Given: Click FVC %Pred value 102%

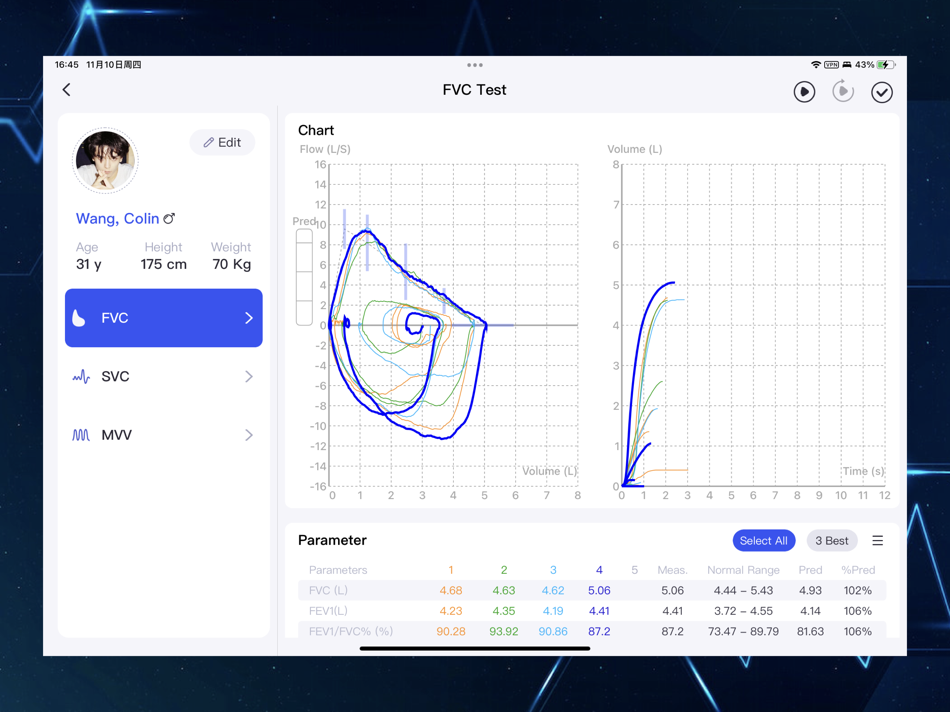Looking at the screenshot, I should point(858,590).
